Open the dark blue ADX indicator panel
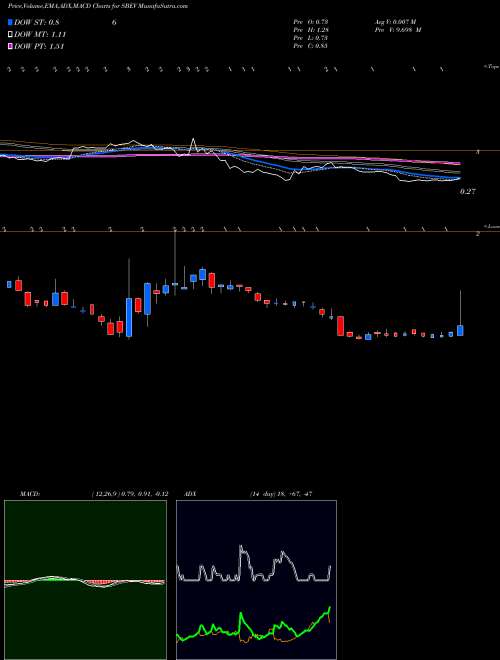Viewport: 500px width, 660px height. 256,580
